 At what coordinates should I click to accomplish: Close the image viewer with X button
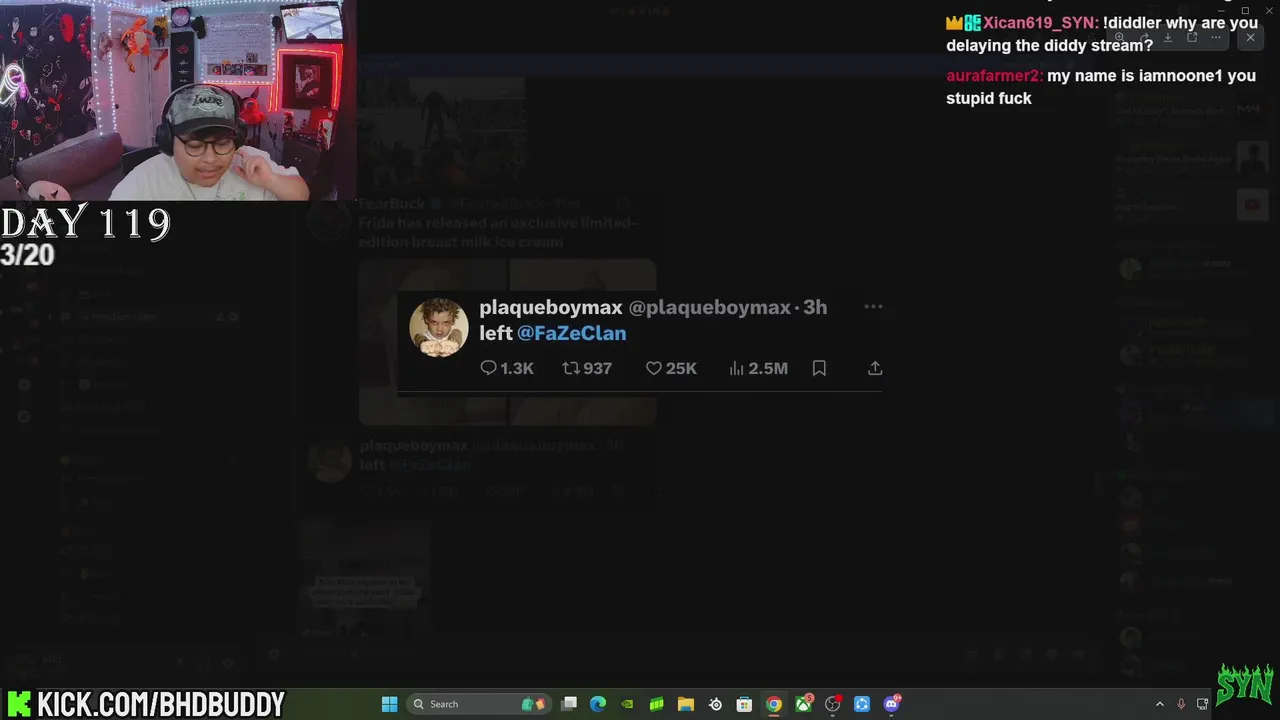coord(1250,38)
